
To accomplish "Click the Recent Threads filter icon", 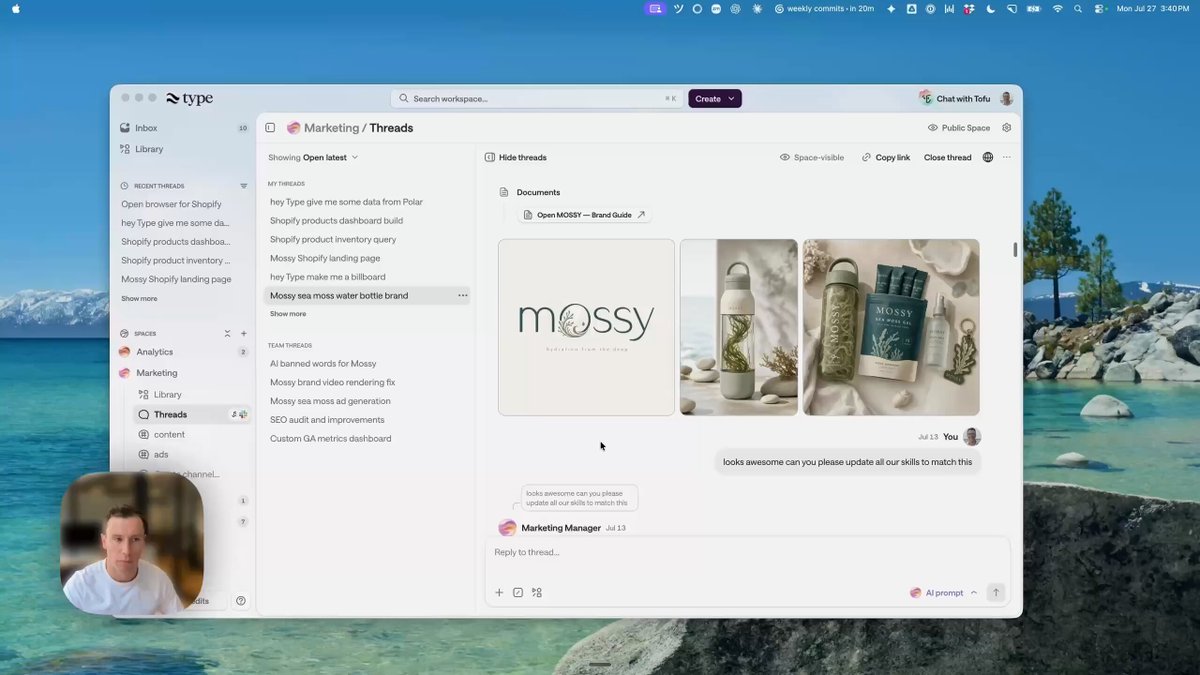I will pos(243,186).
